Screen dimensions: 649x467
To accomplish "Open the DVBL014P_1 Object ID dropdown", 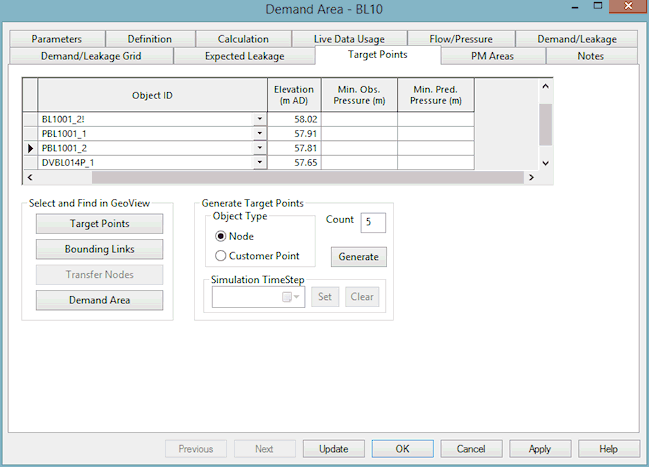I will click(x=260, y=162).
